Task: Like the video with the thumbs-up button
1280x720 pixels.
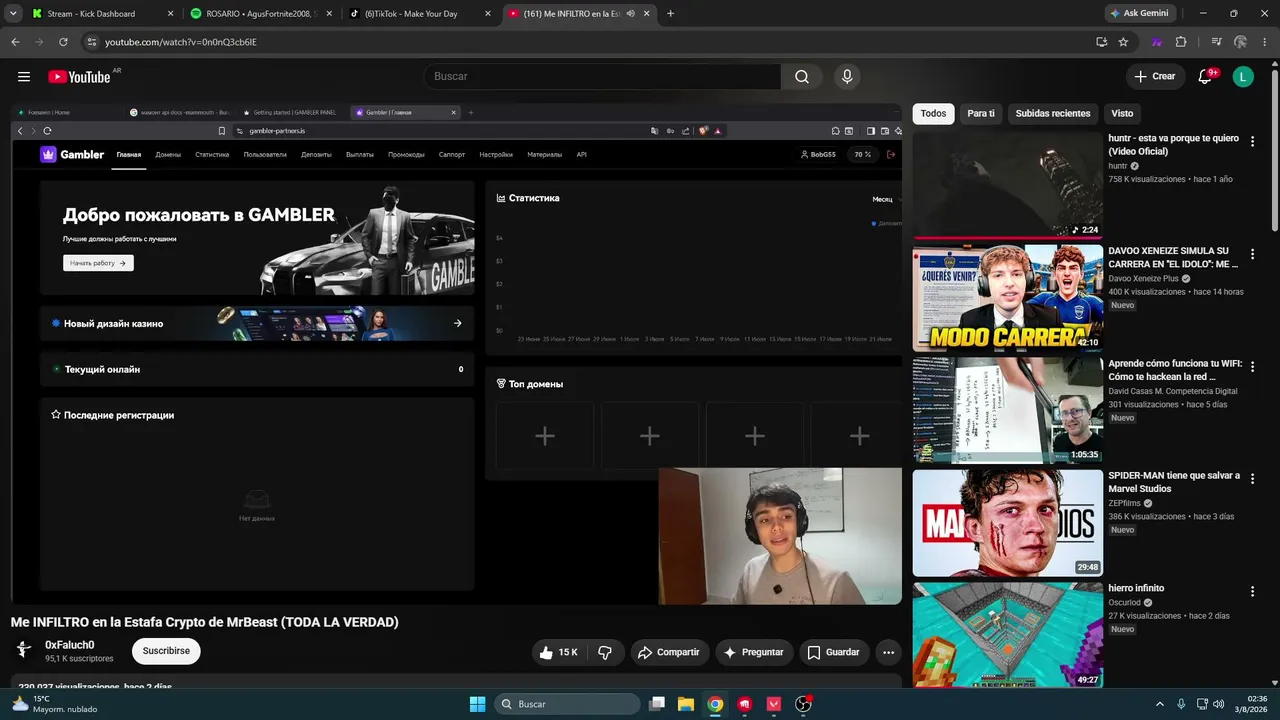Action: tap(558, 652)
